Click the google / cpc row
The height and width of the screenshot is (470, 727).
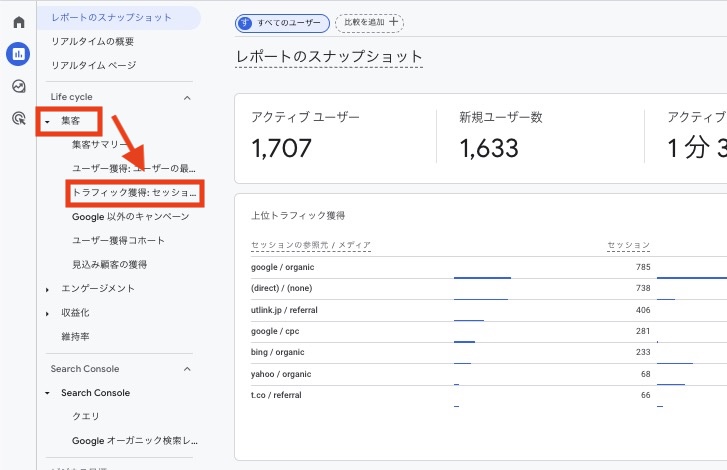[275, 331]
